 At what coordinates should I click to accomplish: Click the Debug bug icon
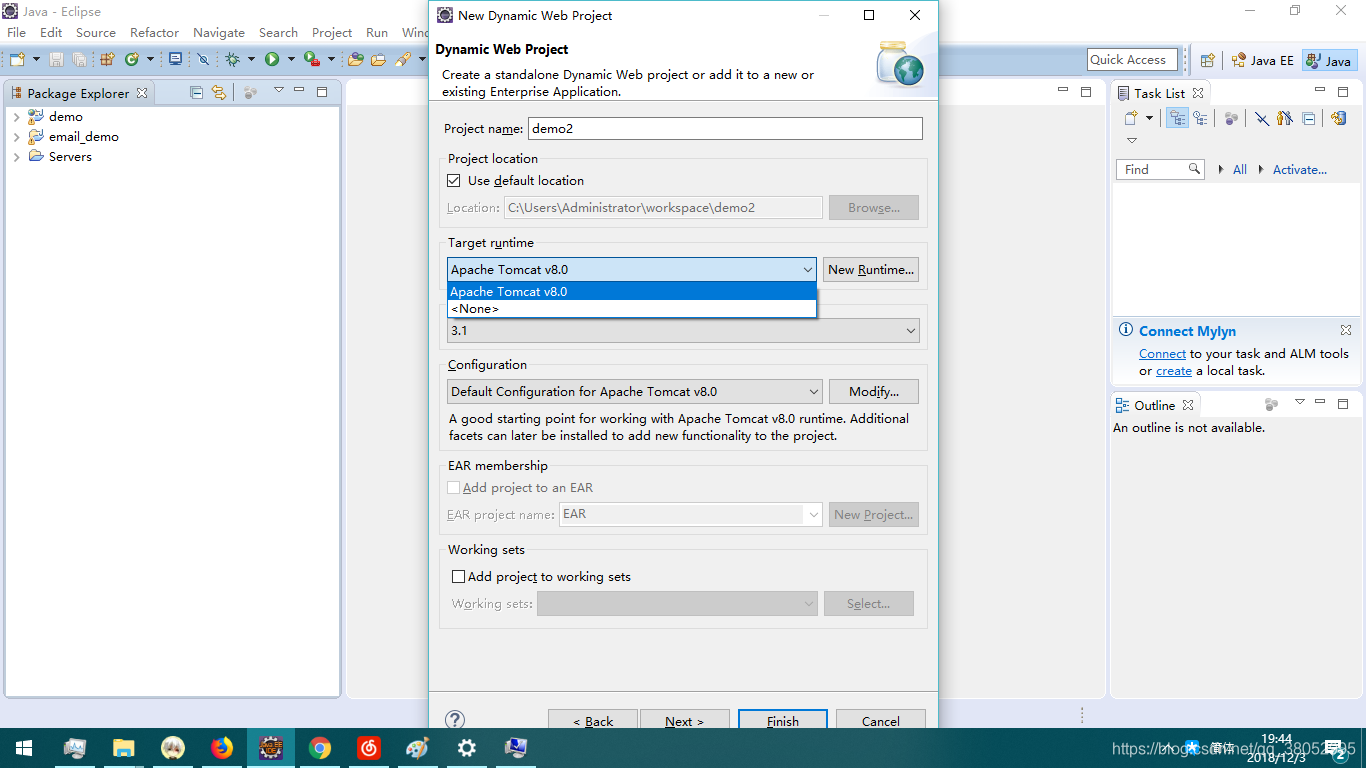232,60
